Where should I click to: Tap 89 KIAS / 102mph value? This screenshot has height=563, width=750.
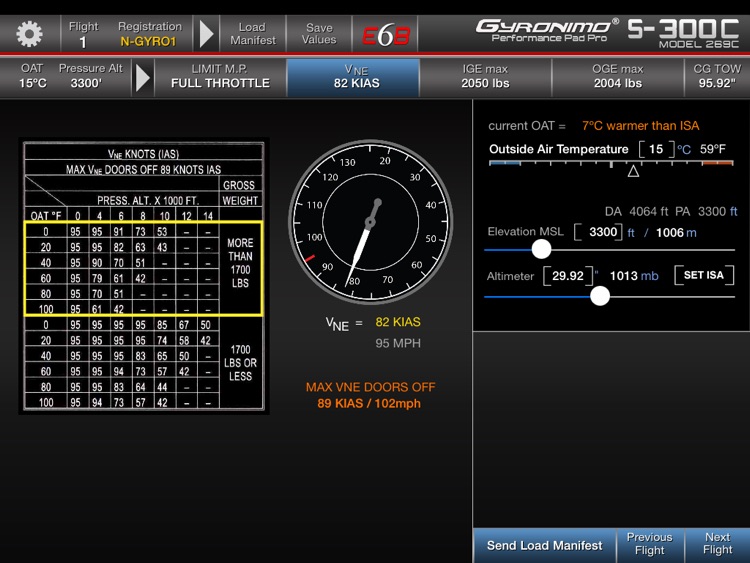click(x=369, y=403)
